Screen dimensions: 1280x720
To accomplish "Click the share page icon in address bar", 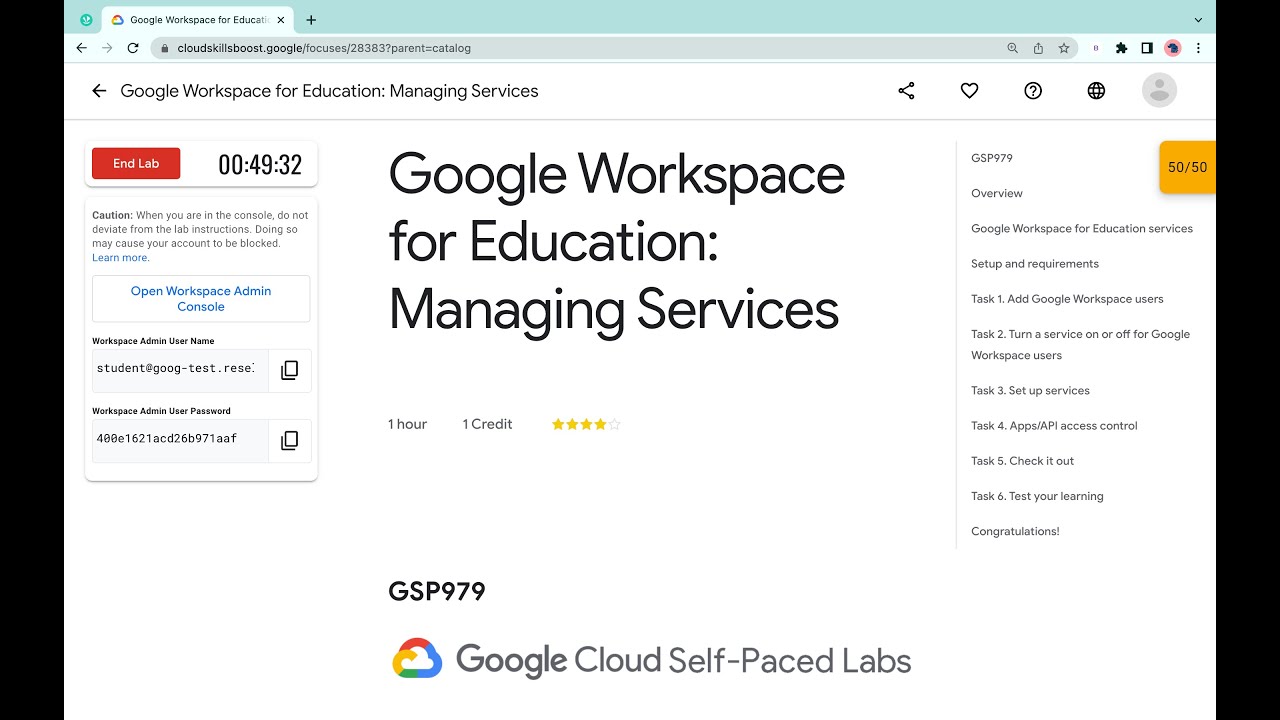I will tap(1038, 48).
